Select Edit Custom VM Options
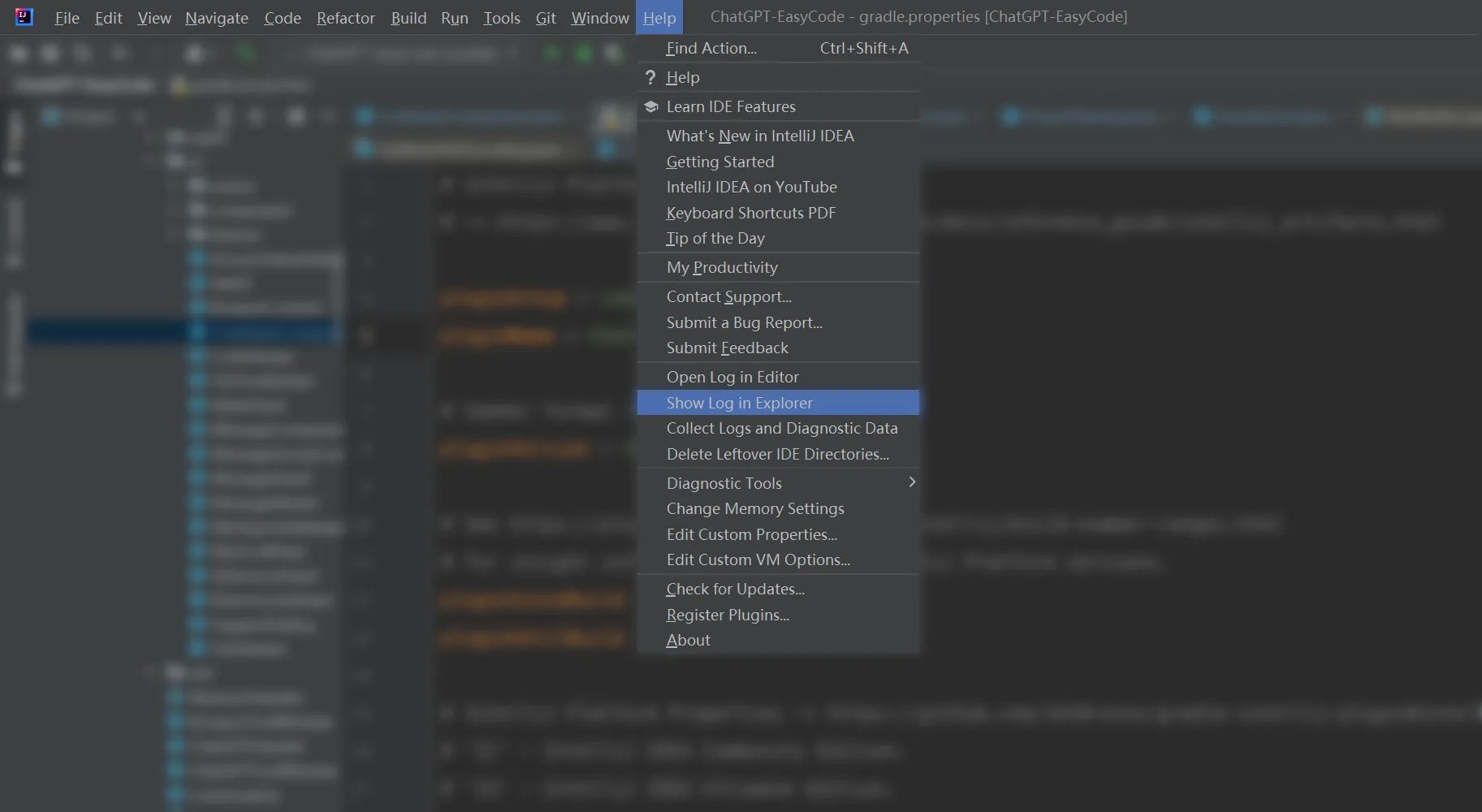The width and height of the screenshot is (1482, 812). point(778,559)
